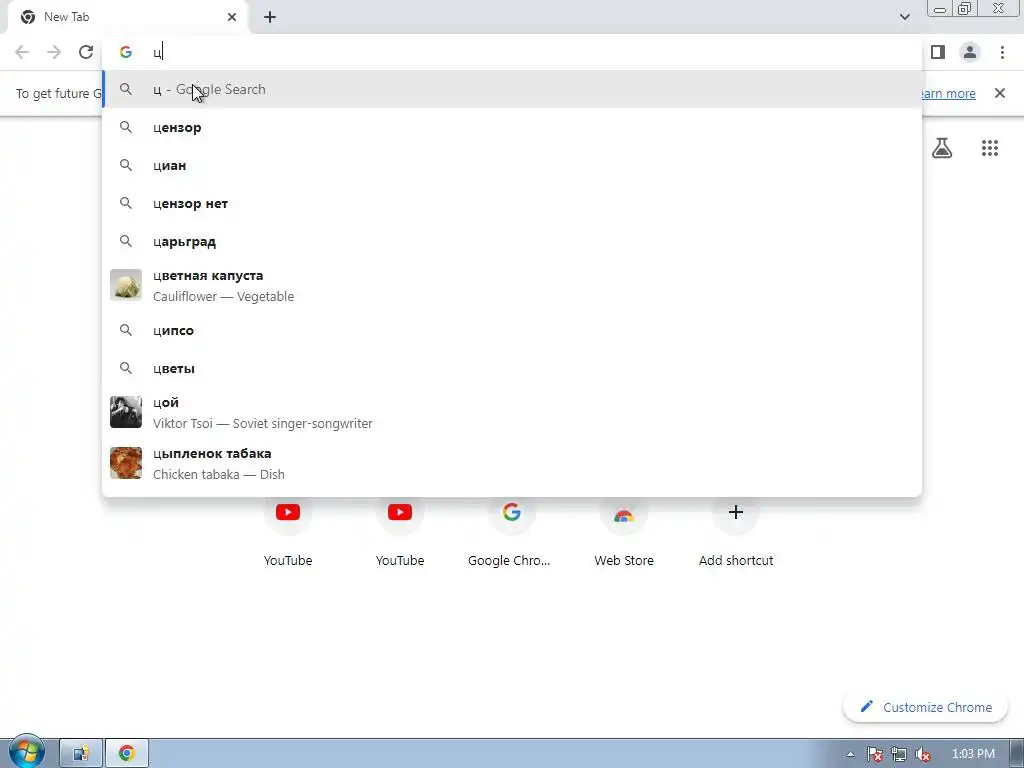Open the Chrome three-dot menu
1024x768 pixels.
click(x=1002, y=52)
